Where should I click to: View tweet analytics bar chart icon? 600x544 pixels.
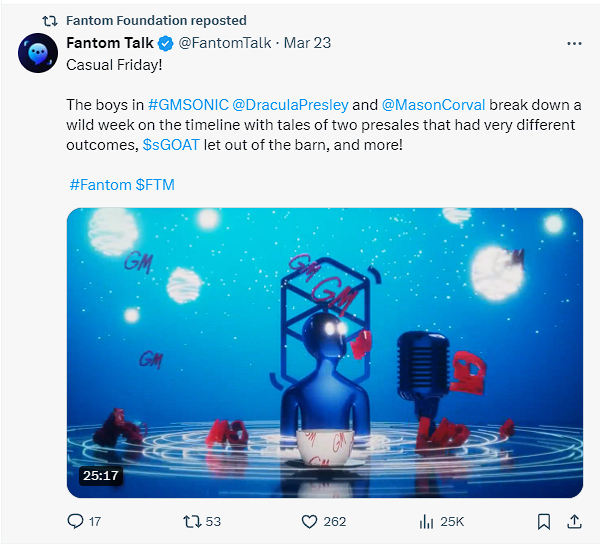[426, 521]
